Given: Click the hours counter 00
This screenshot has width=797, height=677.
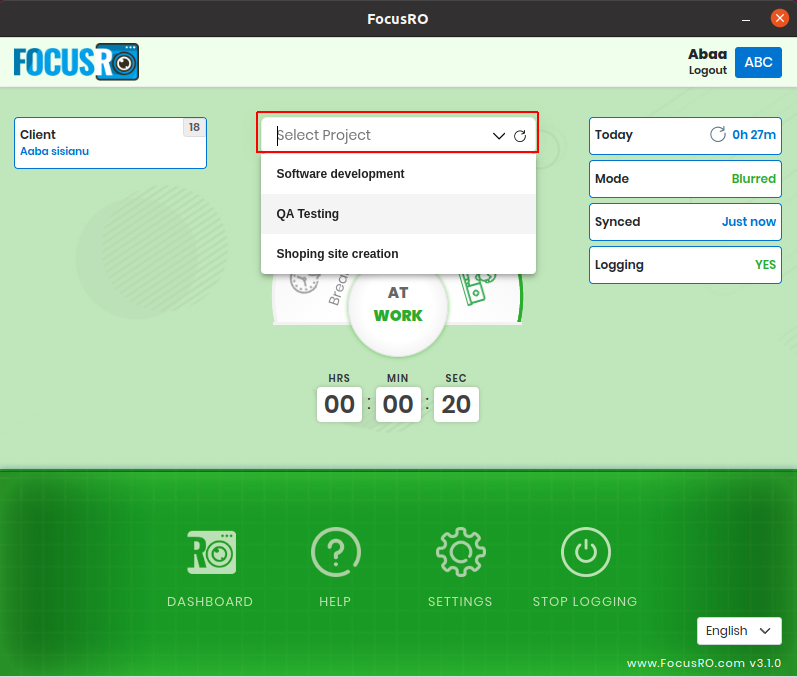Looking at the screenshot, I should click(340, 405).
